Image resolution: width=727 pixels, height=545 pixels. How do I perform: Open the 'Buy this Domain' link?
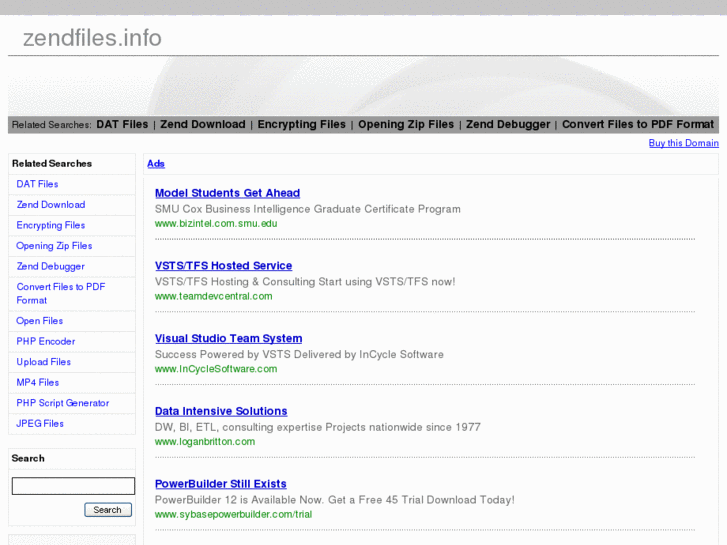(x=683, y=143)
